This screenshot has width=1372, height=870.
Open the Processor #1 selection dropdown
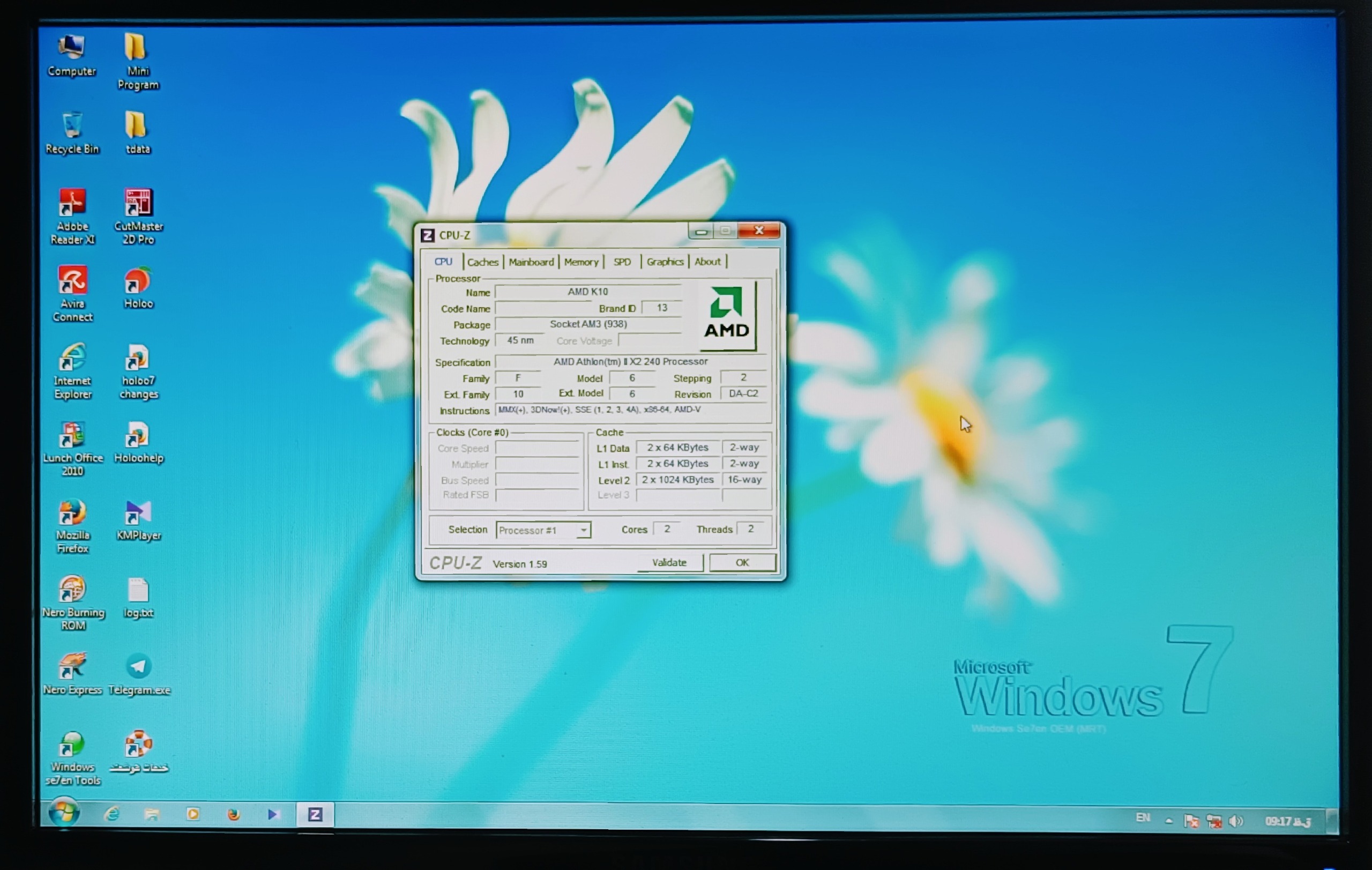tap(543, 530)
